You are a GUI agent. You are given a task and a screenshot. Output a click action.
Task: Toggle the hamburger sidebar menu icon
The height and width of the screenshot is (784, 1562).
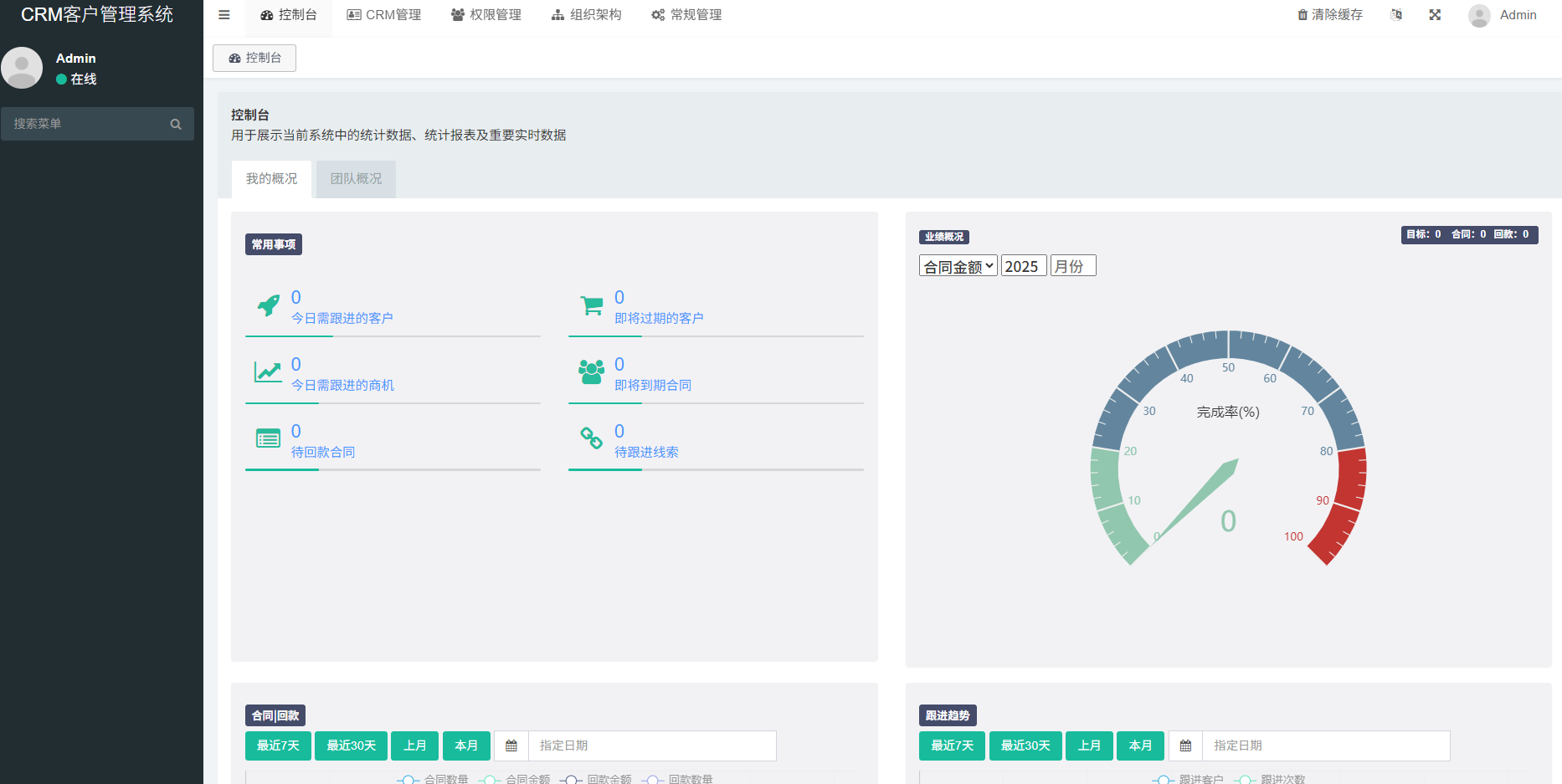pos(224,15)
